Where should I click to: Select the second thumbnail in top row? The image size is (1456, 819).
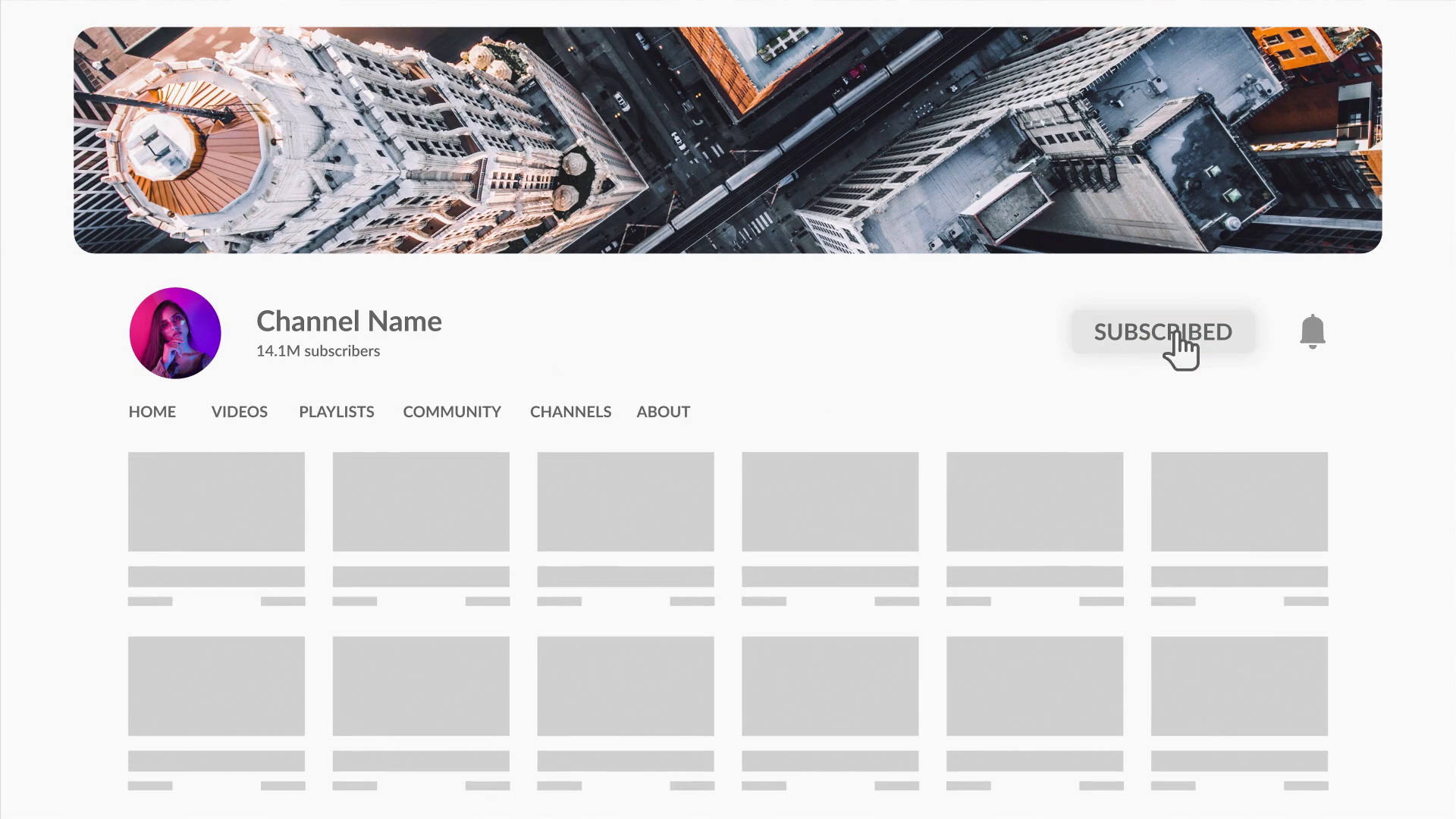[421, 501]
